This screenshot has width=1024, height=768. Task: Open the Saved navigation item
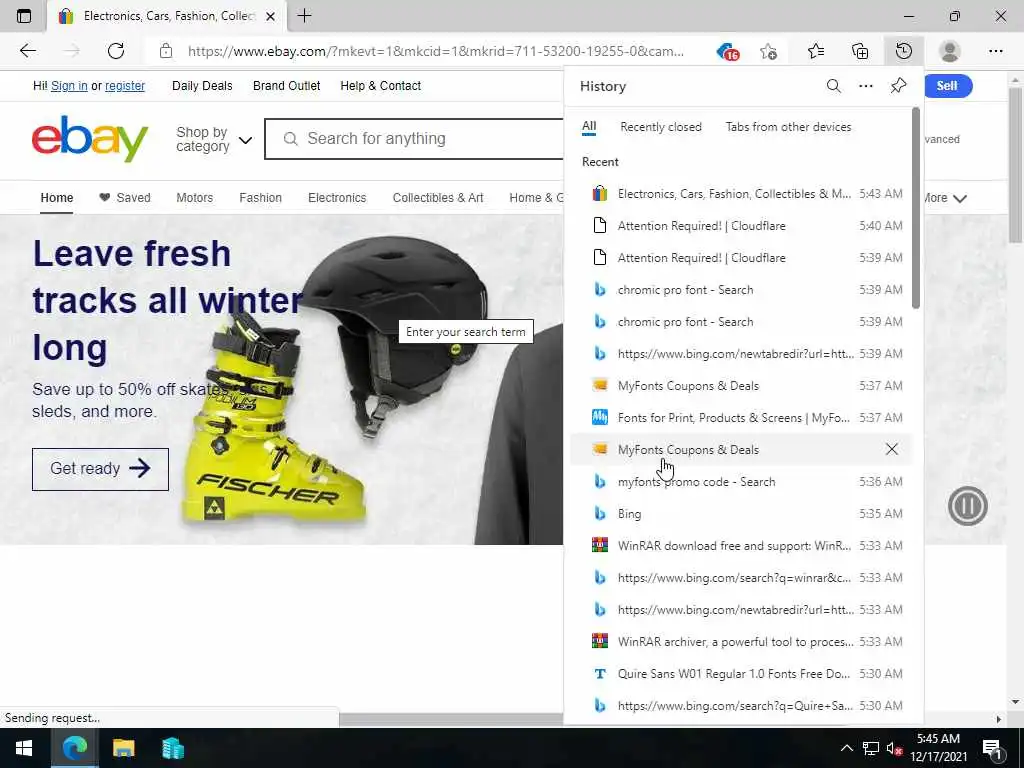point(125,198)
